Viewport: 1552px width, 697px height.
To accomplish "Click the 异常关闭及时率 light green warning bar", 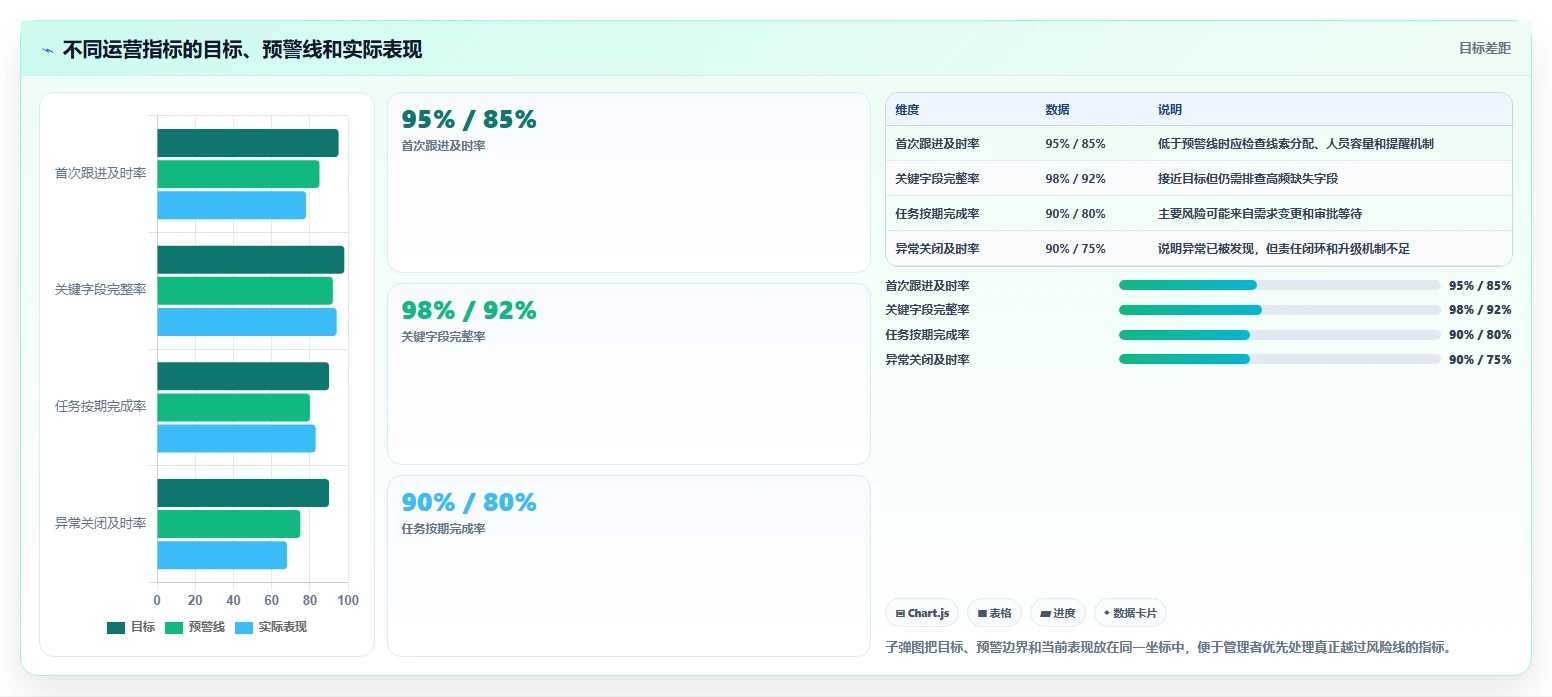I will pyautogui.click(x=229, y=524).
